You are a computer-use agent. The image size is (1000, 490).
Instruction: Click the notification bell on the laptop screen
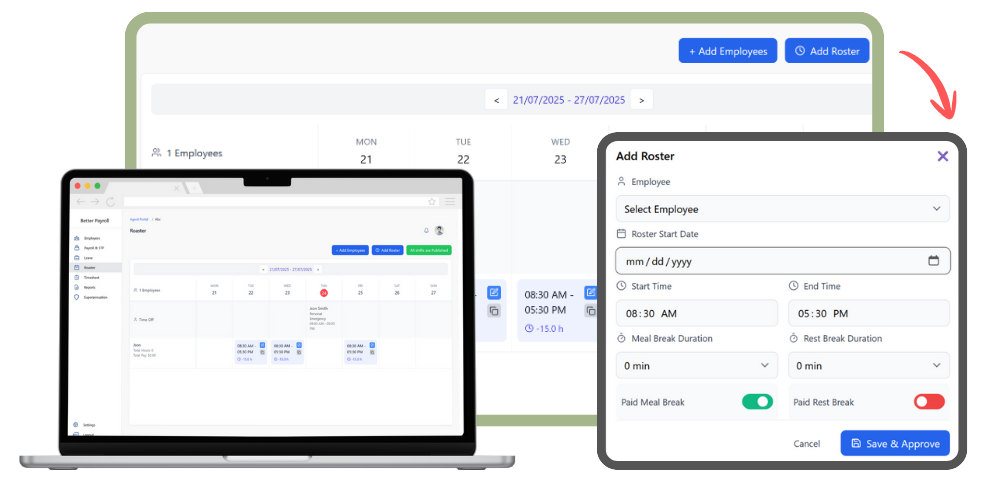426,230
